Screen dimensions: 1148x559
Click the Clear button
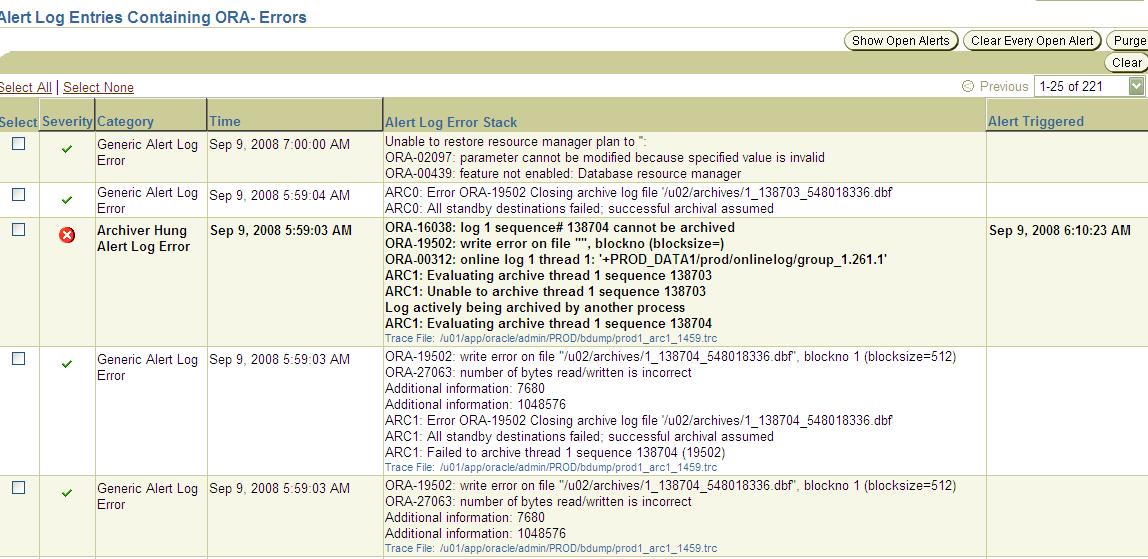click(x=1126, y=63)
